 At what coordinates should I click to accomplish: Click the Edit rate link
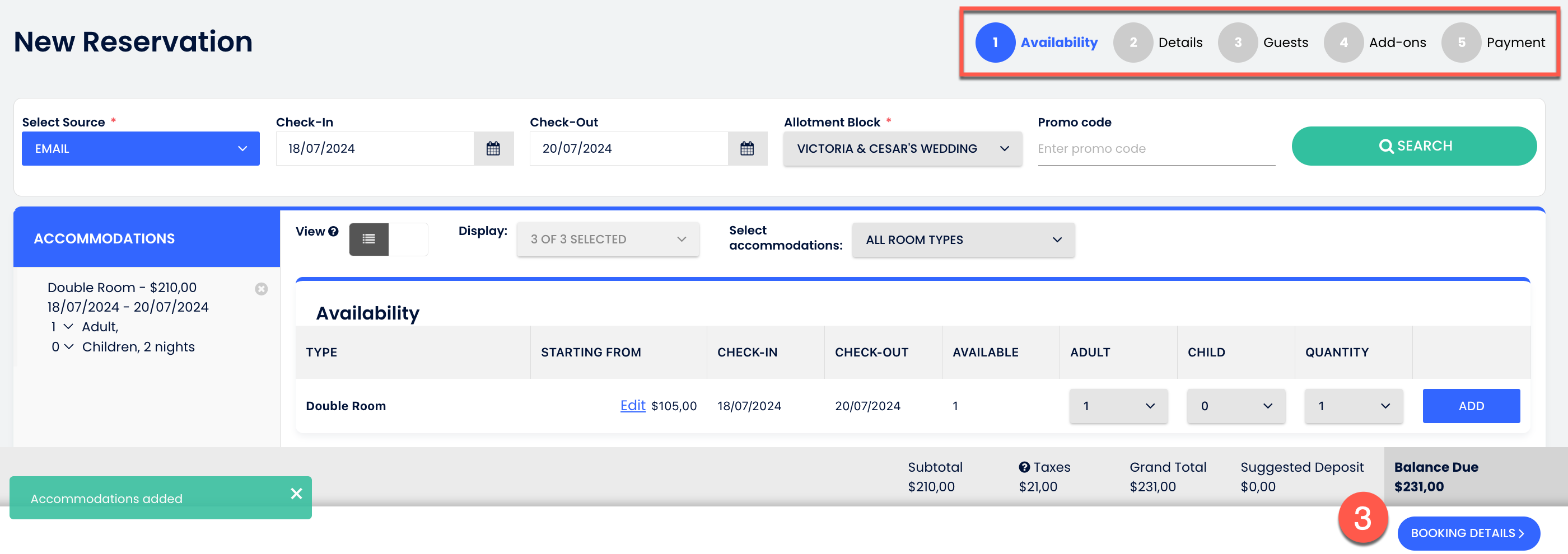632,406
